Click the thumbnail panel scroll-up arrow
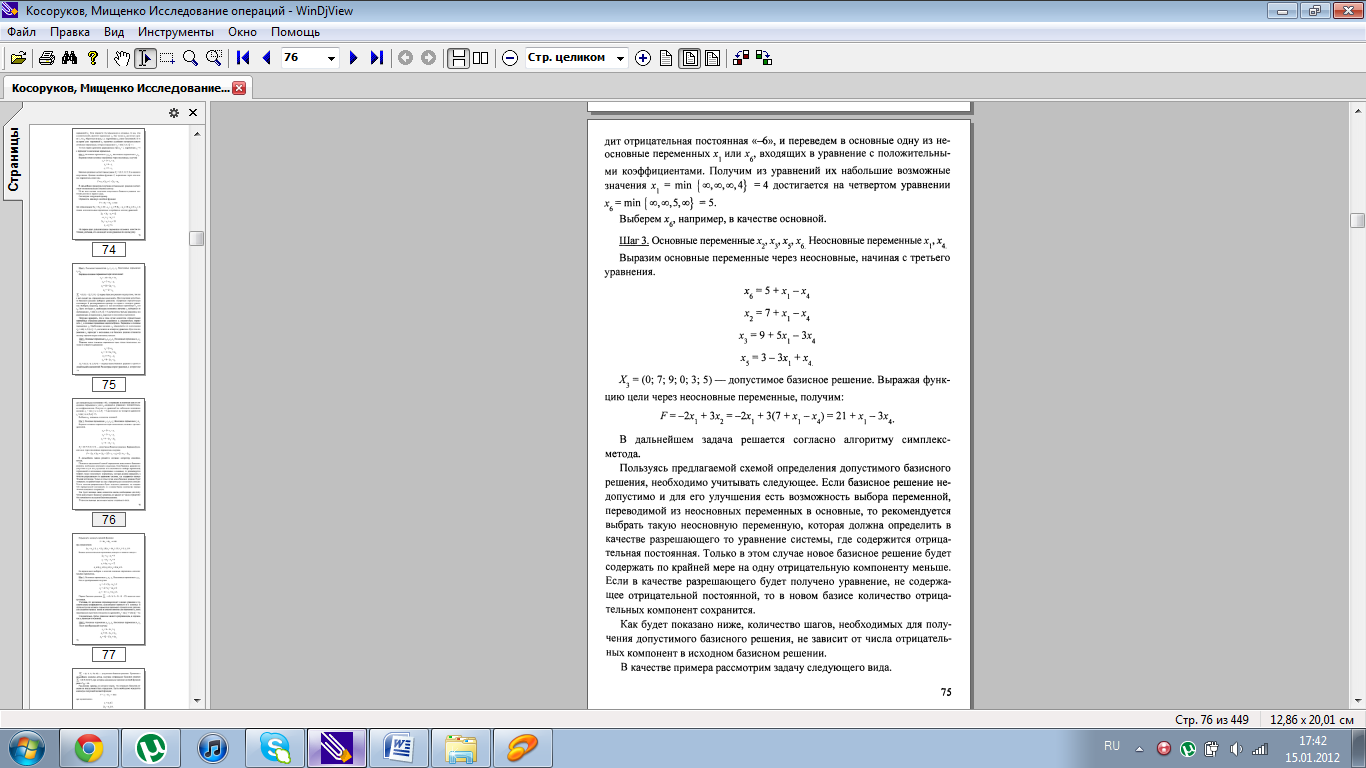 tap(197, 133)
